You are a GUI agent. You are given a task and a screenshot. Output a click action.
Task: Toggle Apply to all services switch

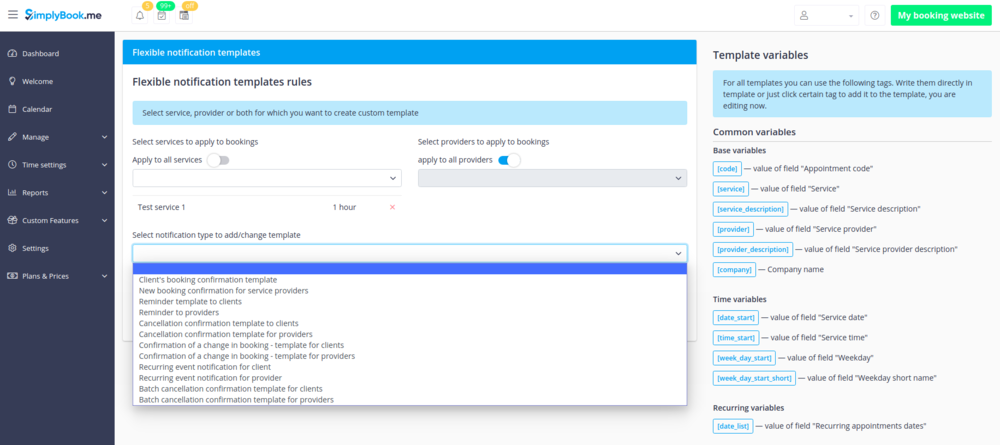click(217, 160)
